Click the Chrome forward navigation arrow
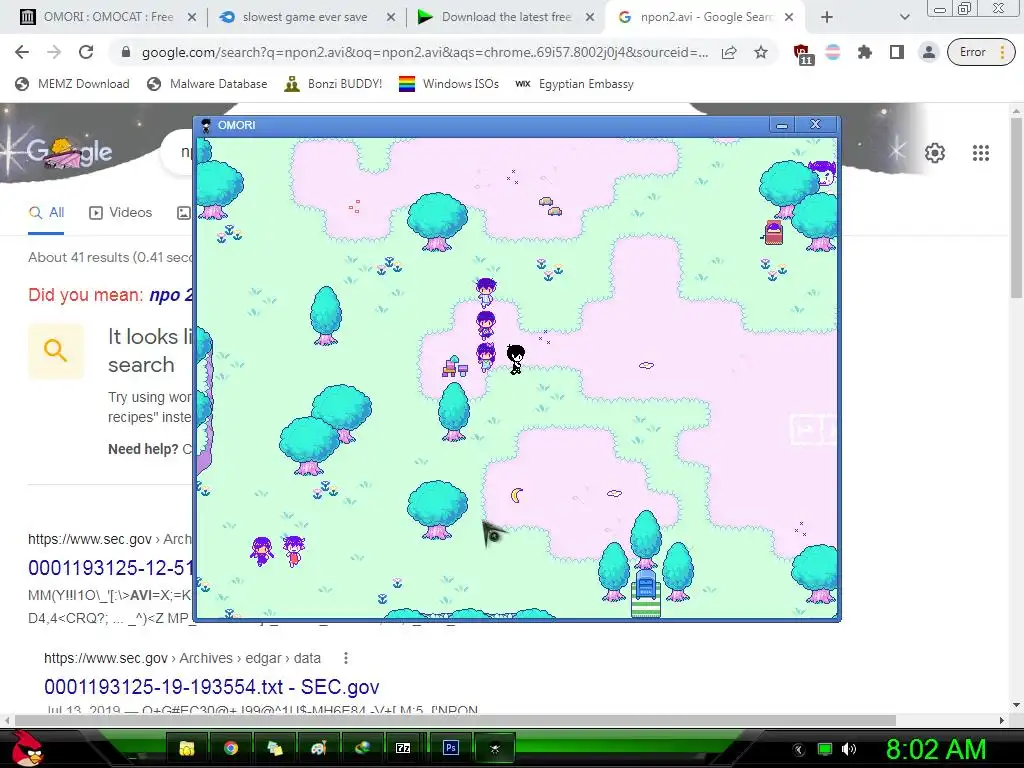This screenshot has height=768, width=1024. coord(54,52)
